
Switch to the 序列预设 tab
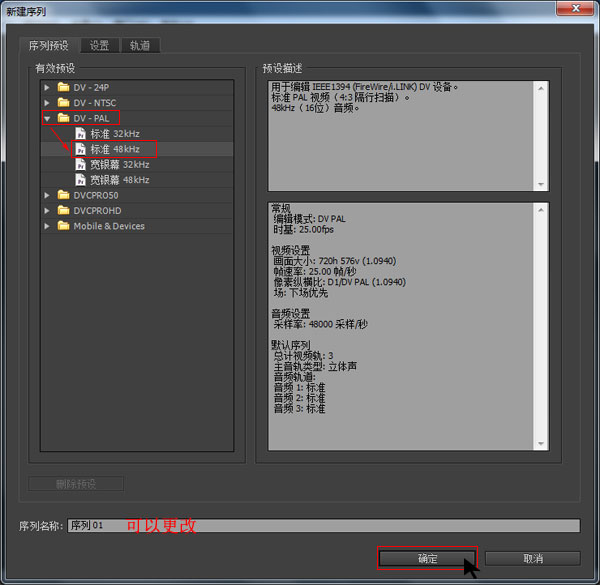tap(49, 46)
